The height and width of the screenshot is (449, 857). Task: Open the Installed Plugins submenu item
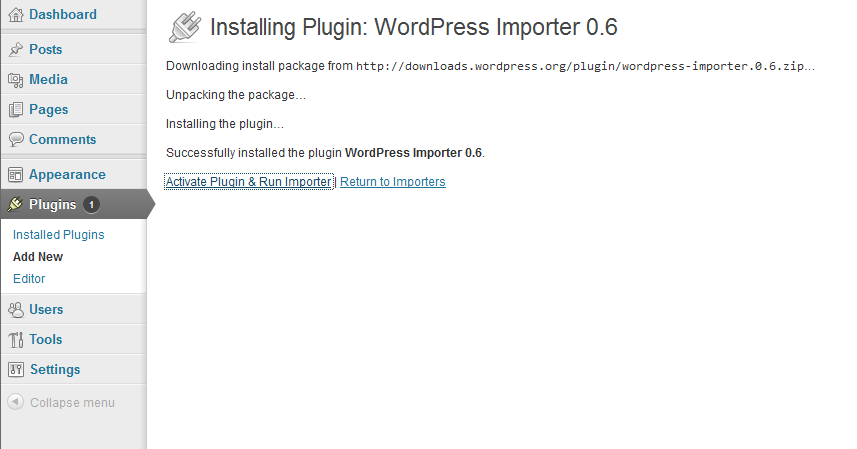coord(58,234)
